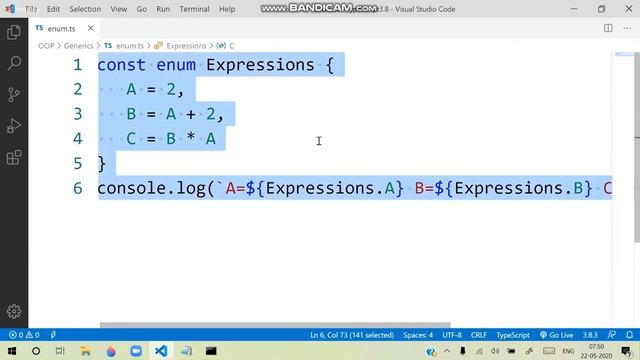Click the OOP breadcrumb
640x360 pixels.
point(46,46)
